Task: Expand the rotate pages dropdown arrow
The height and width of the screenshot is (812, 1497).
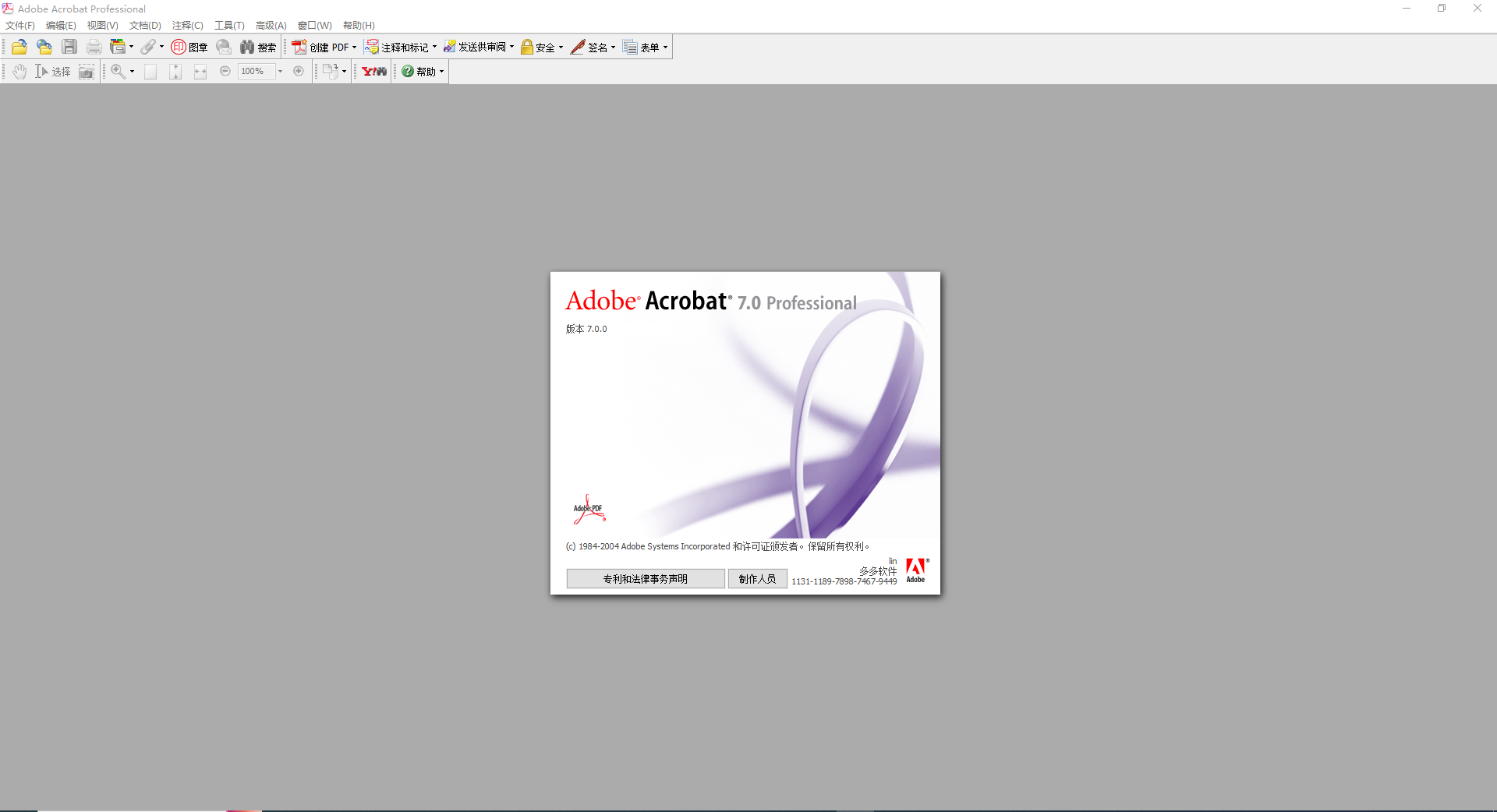Action: click(344, 72)
